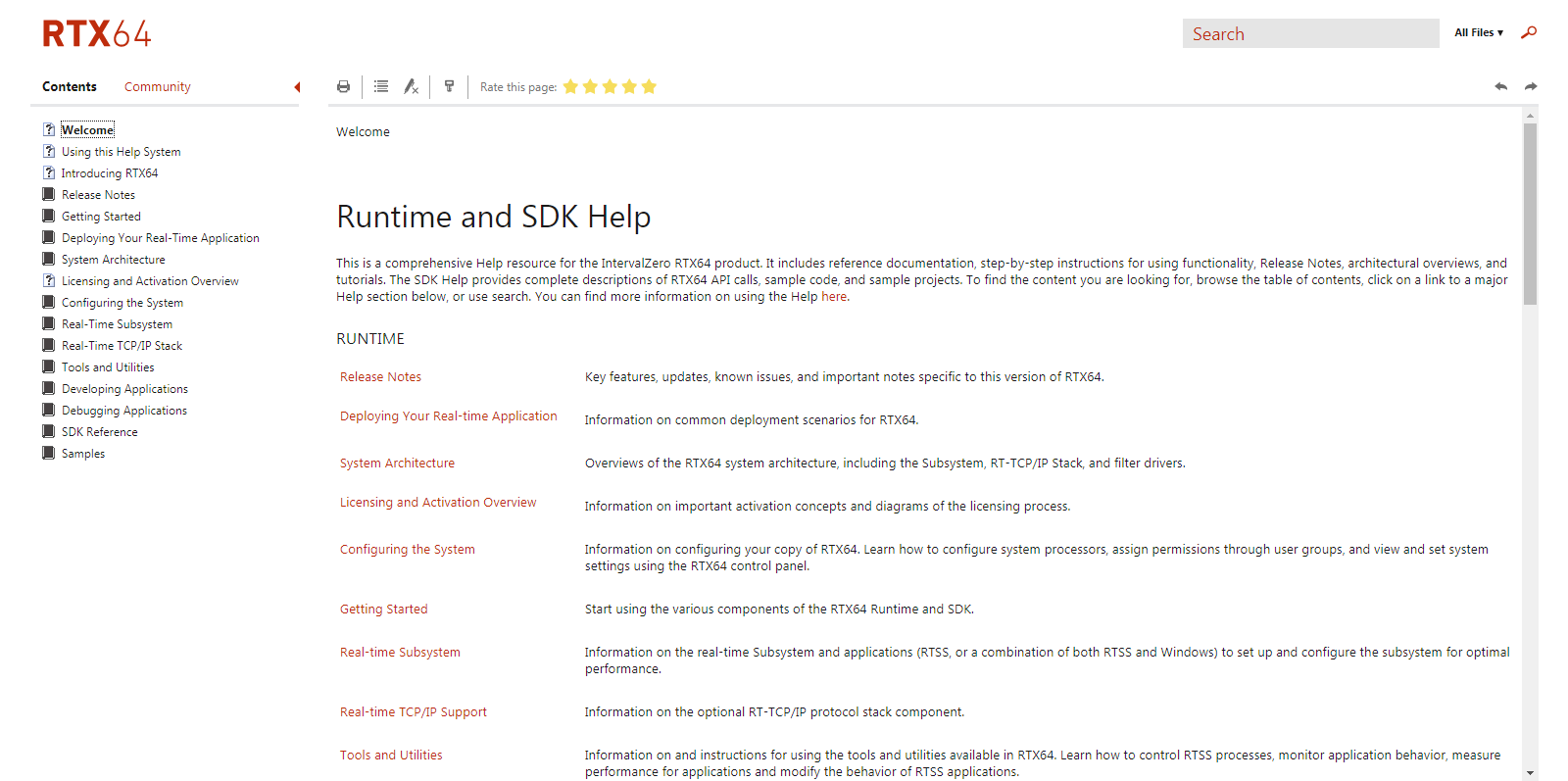1568x781 pixels.
Task: Click the page icon beside Introducing RTX64
Action: pos(49,172)
